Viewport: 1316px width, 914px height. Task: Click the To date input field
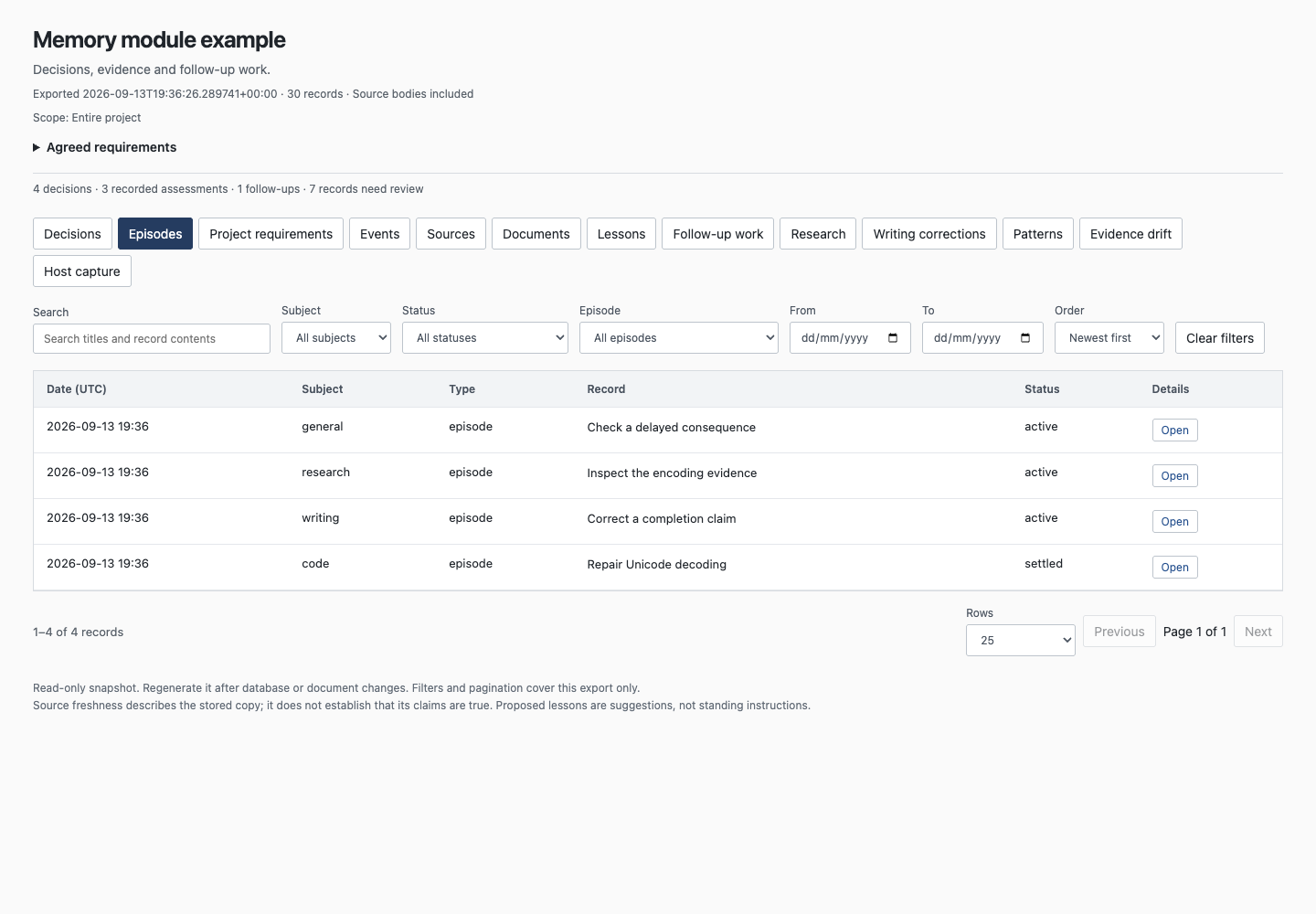pos(982,338)
